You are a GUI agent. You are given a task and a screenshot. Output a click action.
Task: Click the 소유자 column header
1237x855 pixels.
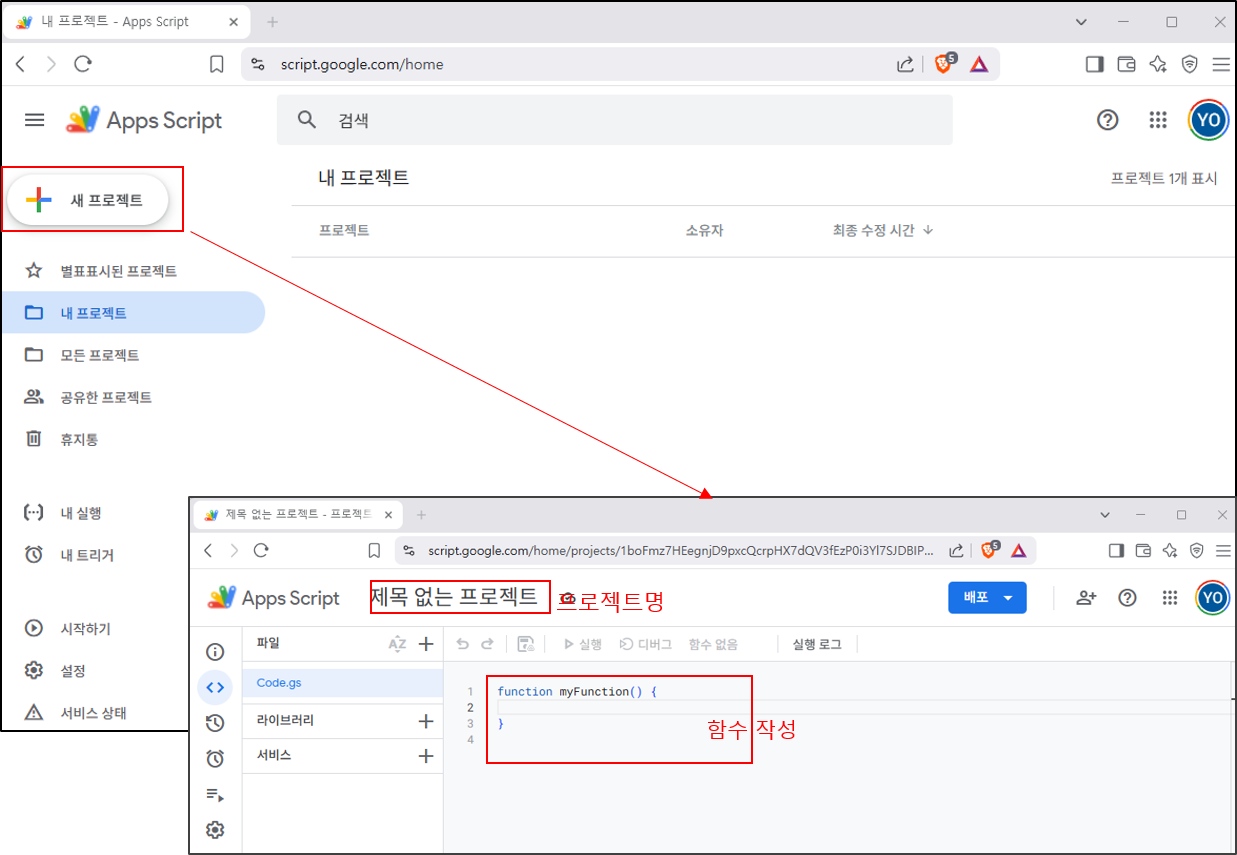click(704, 230)
